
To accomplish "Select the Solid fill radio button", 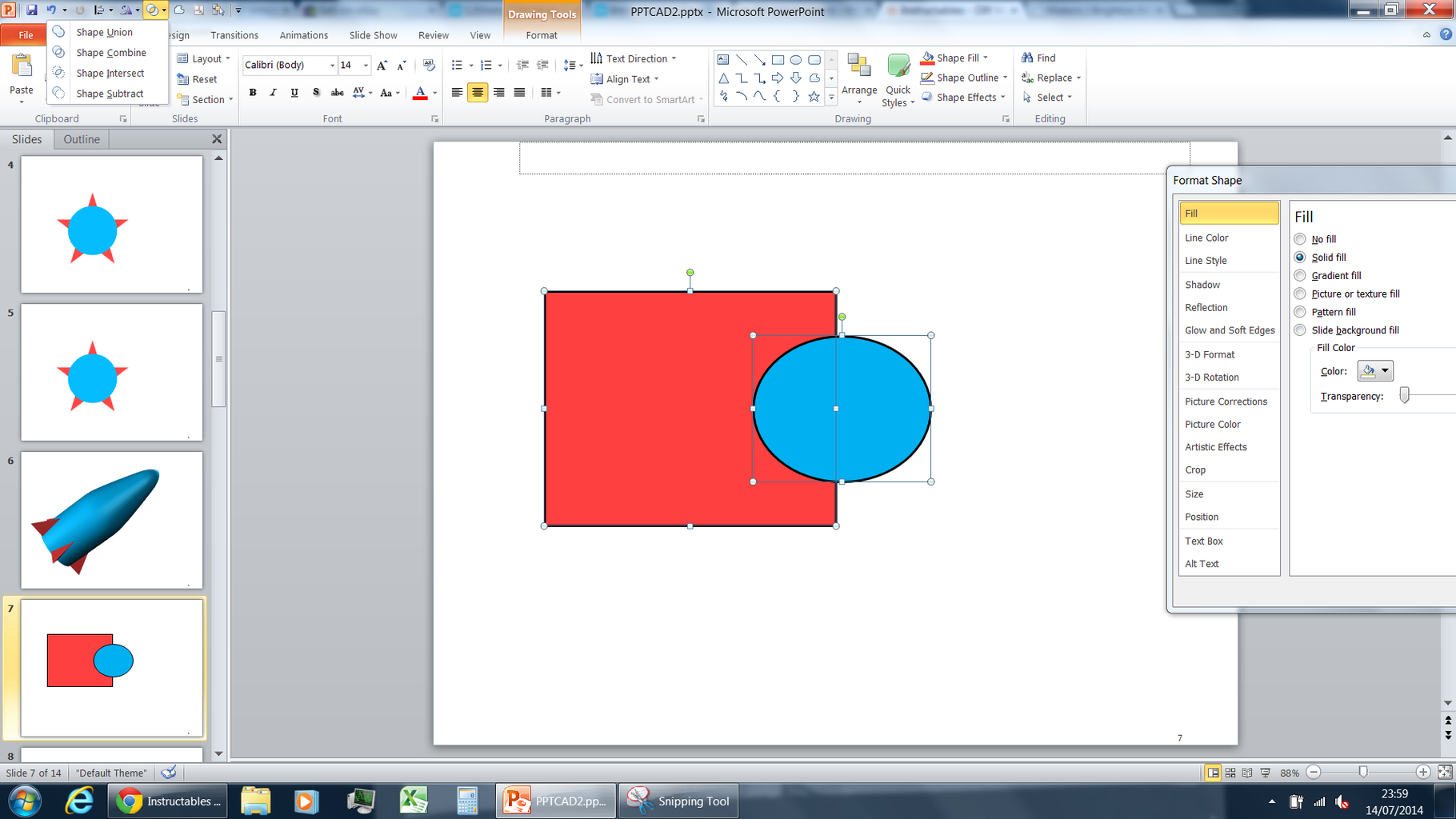I will [x=1300, y=257].
